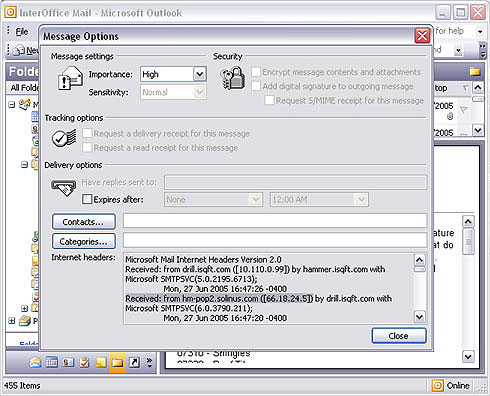The height and width of the screenshot is (396, 490).
Task: Click the Categories text field
Action: pyautogui.click(x=275, y=241)
